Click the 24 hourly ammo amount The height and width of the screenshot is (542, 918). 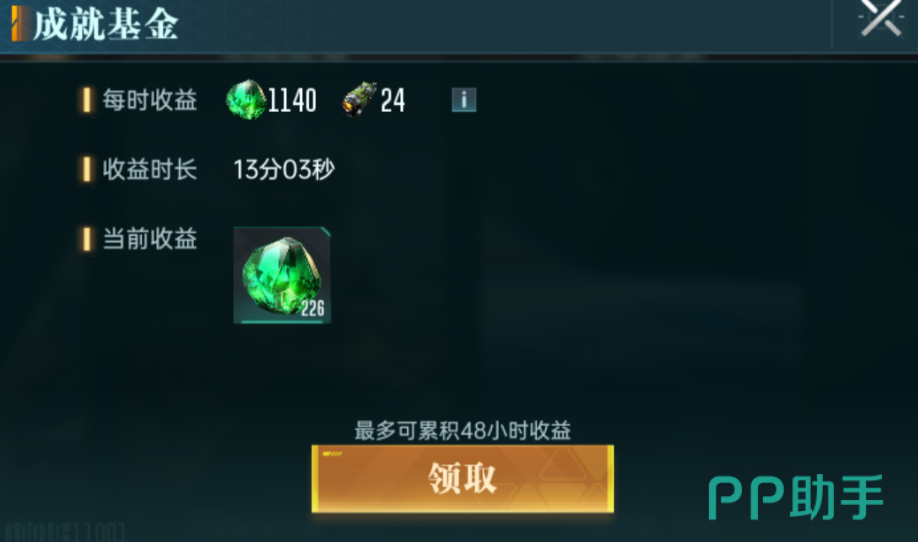point(392,101)
